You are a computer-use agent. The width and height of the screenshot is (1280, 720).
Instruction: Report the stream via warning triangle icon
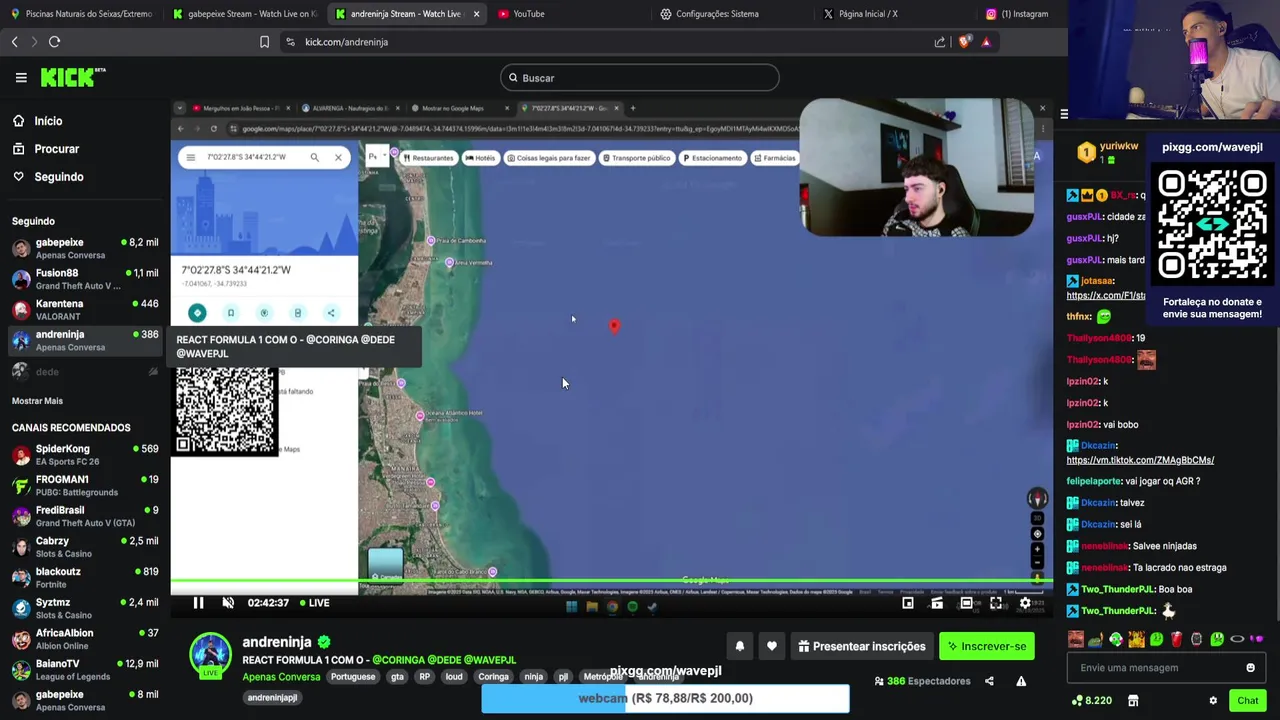1021,681
